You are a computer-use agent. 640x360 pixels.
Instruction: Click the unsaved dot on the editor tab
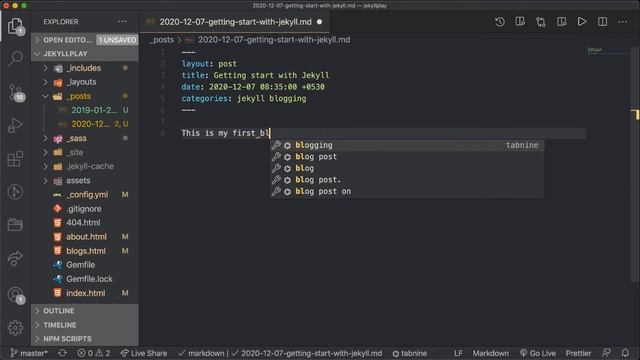320,22
